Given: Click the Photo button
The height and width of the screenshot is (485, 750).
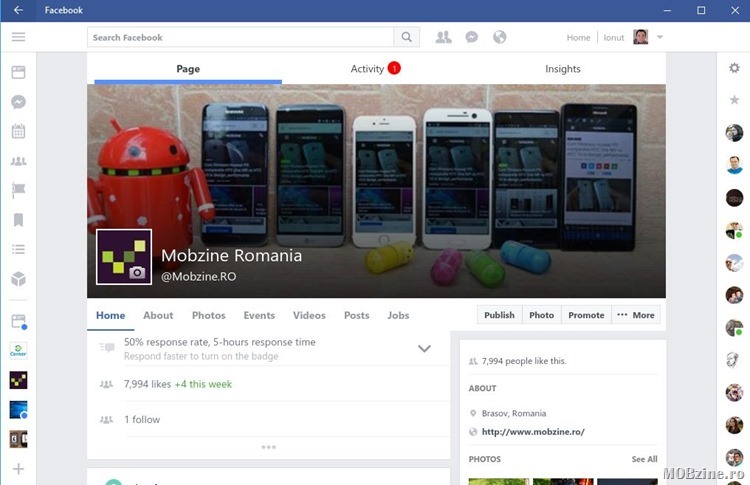Looking at the screenshot, I should coord(541,315).
